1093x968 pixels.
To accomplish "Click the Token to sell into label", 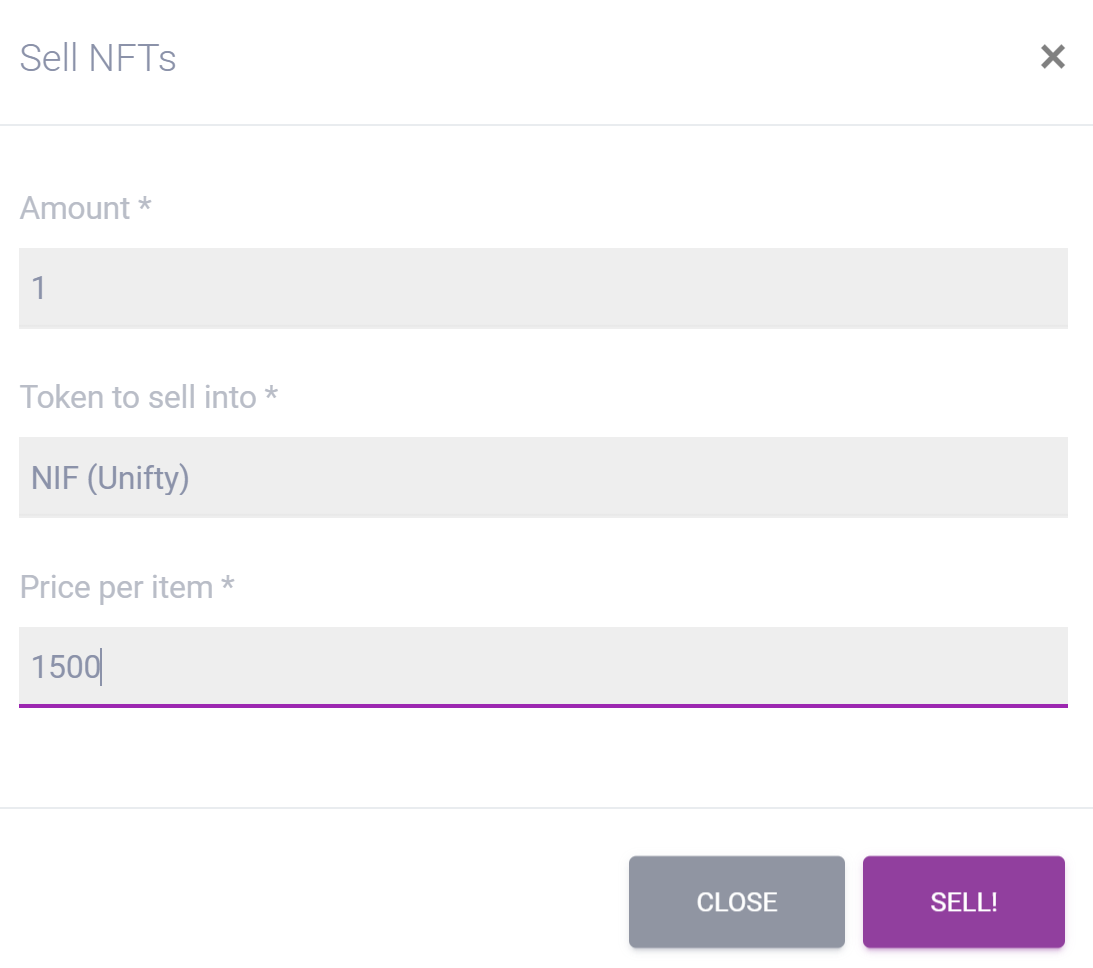I will (x=138, y=397).
